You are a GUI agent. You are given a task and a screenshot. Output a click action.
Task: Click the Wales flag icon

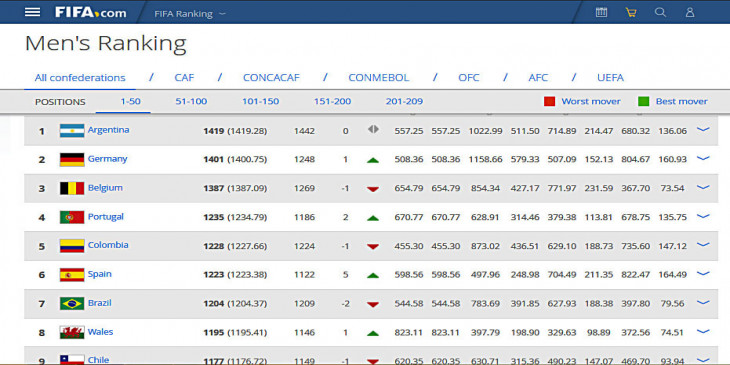[x=72, y=332]
